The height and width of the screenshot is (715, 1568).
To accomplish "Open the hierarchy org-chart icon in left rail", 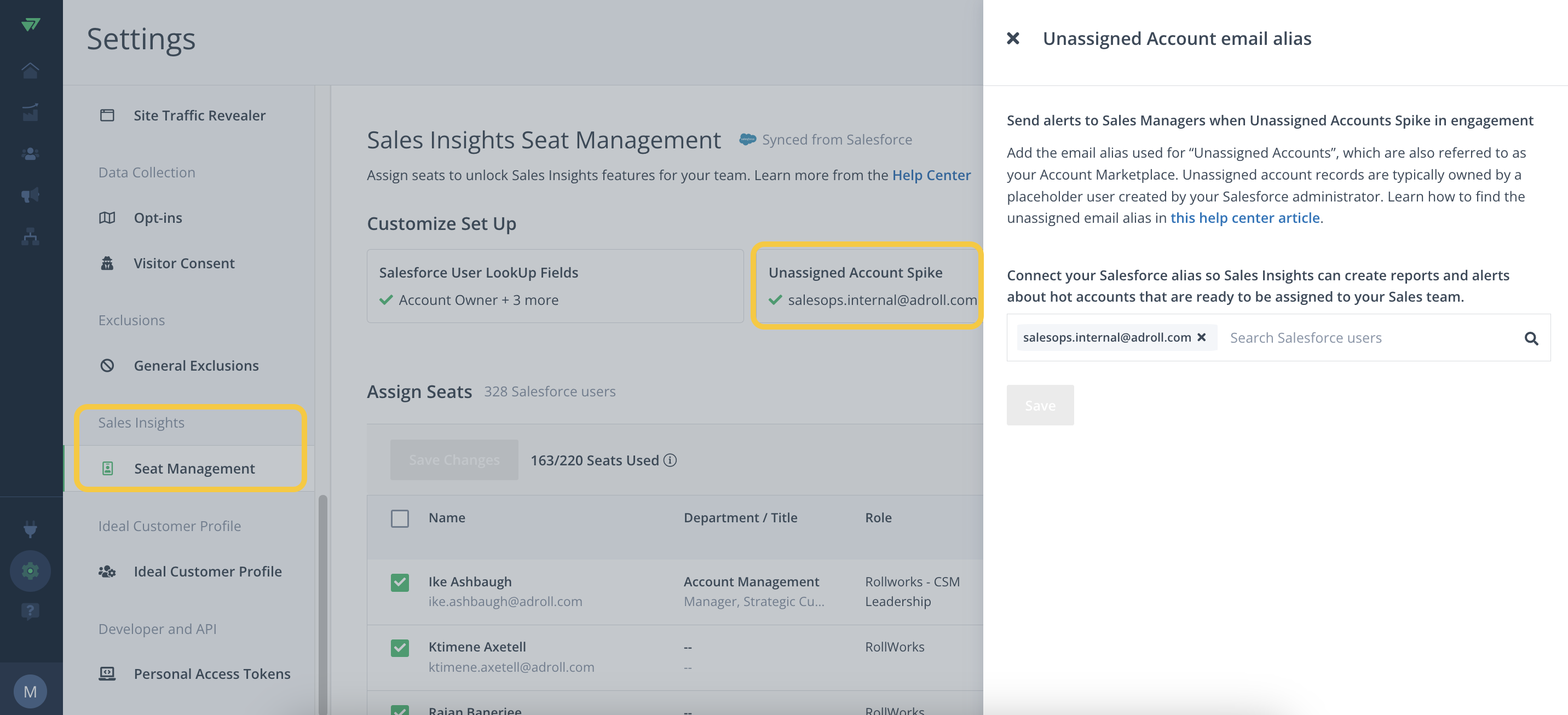I will coord(31,236).
